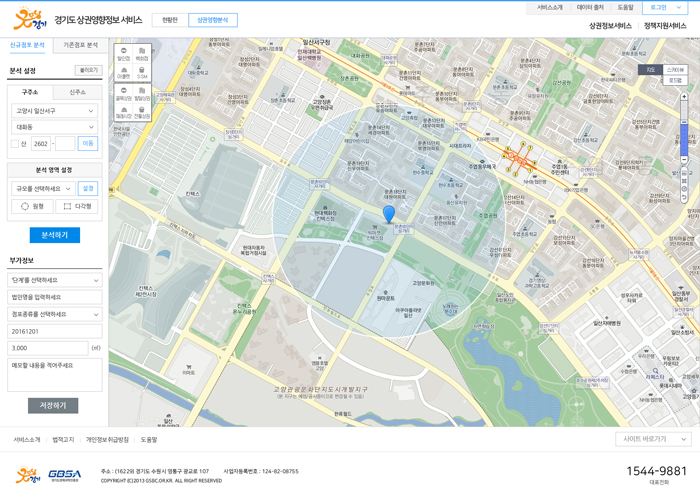Click the 전통상점 icon on the map
The height and width of the screenshot is (501, 700).
[142, 111]
